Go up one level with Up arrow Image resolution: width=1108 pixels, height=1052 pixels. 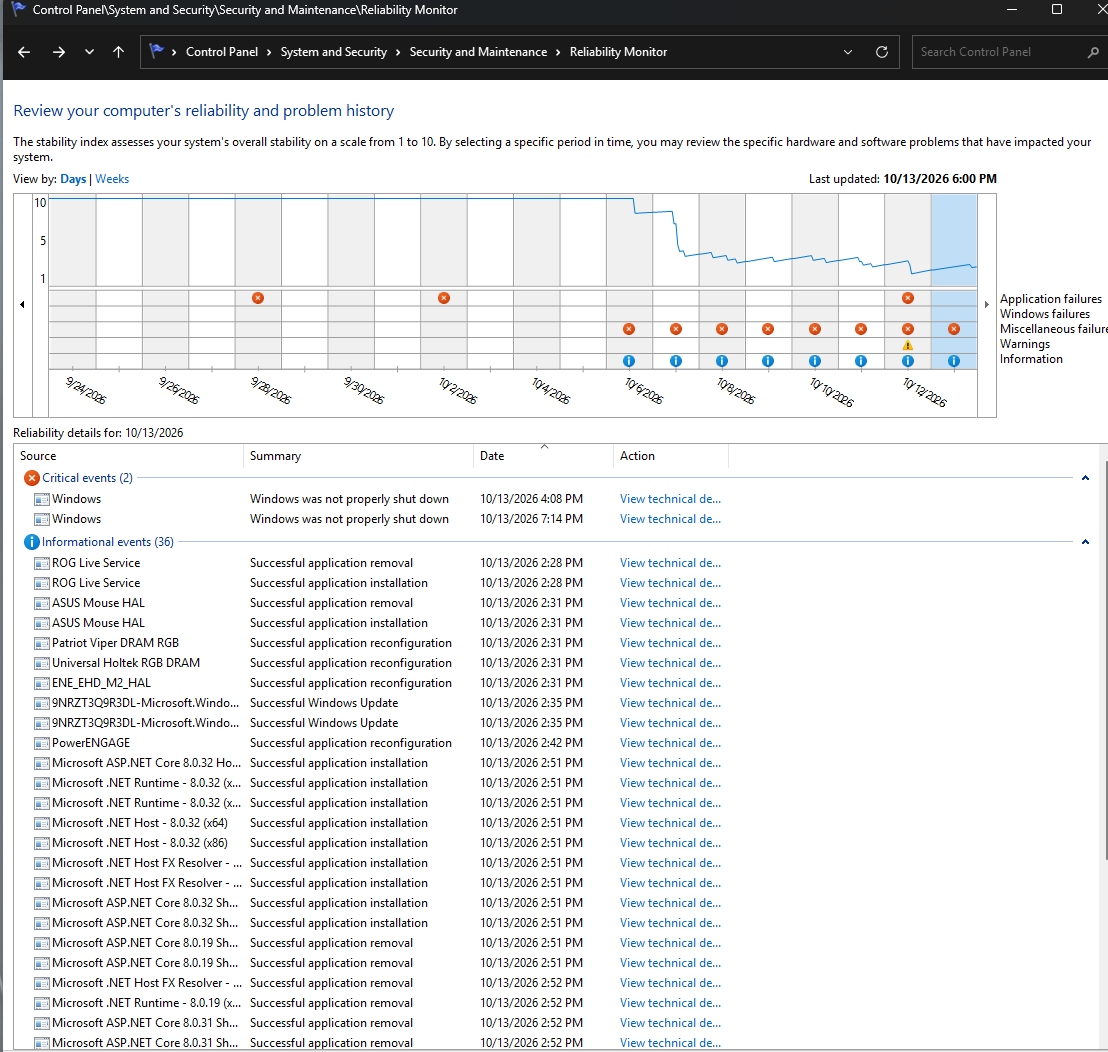click(x=119, y=52)
